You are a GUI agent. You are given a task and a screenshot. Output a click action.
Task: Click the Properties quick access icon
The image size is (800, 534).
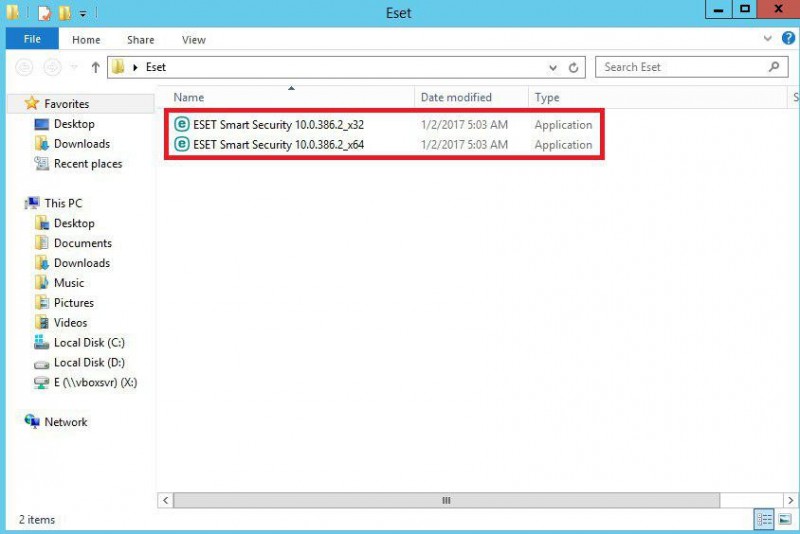coord(44,12)
